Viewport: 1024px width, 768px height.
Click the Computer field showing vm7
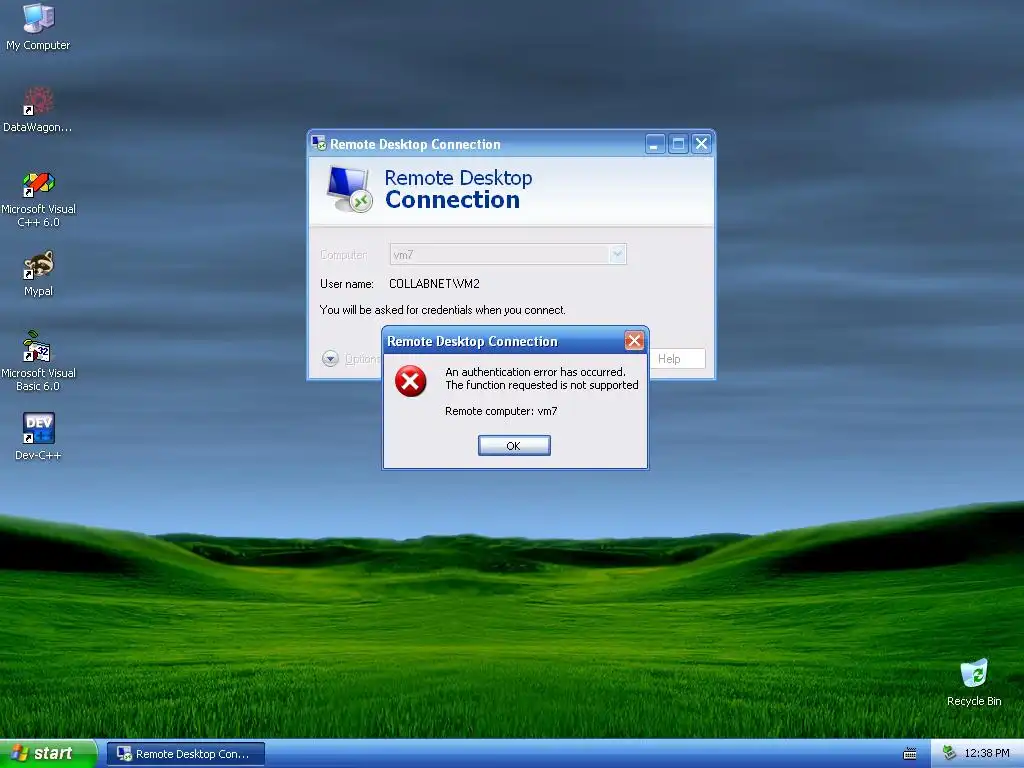tap(507, 254)
